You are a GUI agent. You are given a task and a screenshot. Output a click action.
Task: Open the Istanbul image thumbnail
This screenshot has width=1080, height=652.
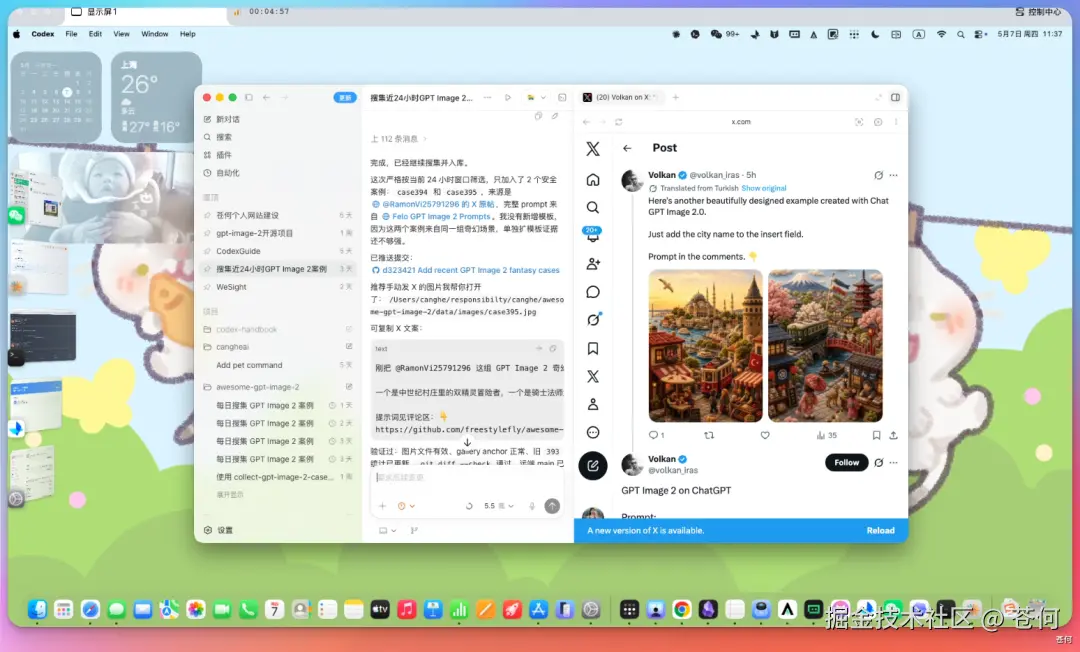[x=705, y=346]
